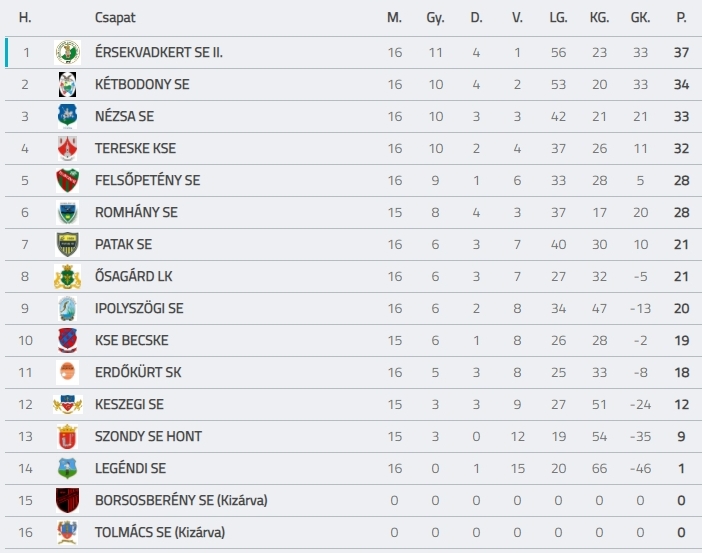
Task: Click the Érsekvadkert SE II. team crest
Action: point(68,52)
